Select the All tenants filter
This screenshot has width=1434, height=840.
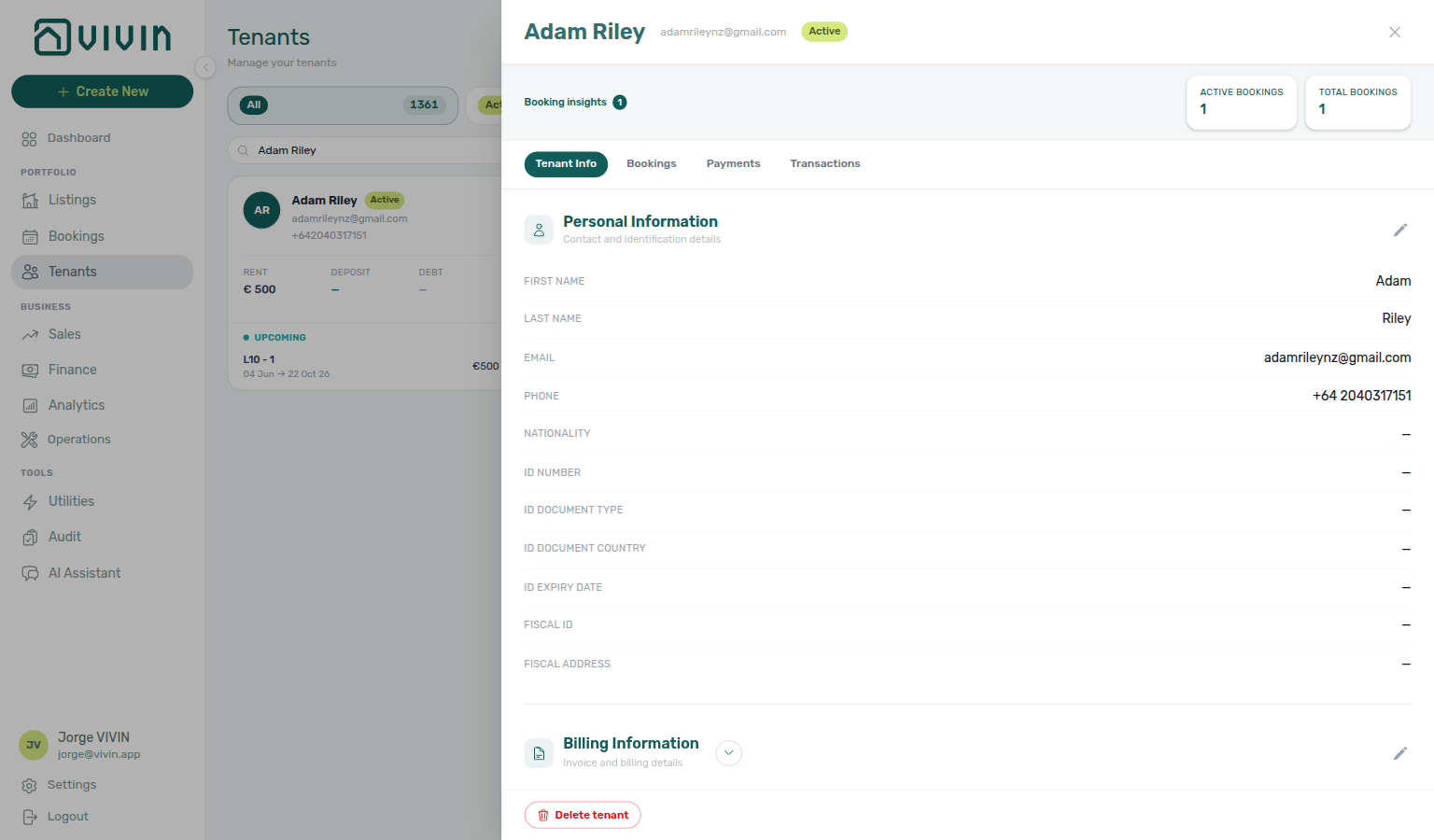(343, 105)
